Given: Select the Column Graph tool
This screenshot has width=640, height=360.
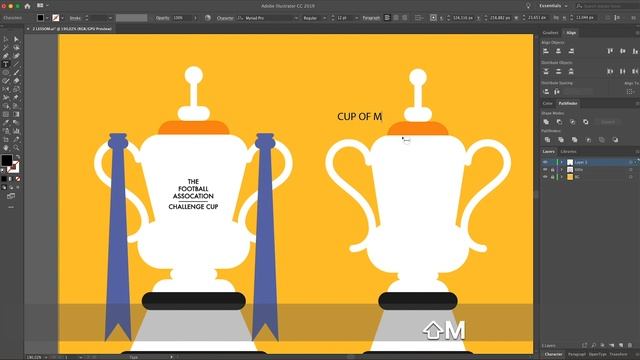Looking at the screenshot, I should point(16,131).
